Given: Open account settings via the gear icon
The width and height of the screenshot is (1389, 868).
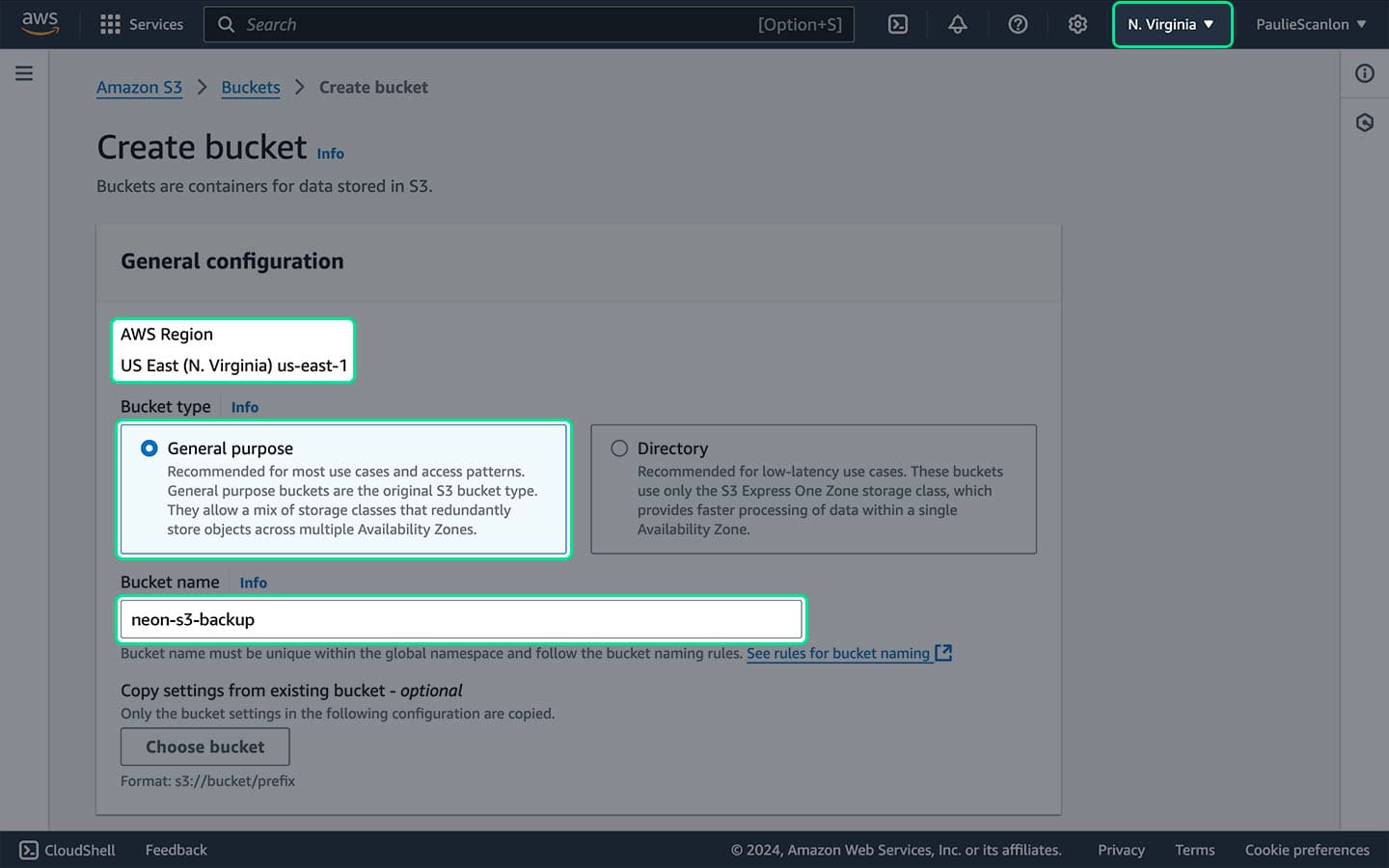Looking at the screenshot, I should click(x=1077, y=24).
